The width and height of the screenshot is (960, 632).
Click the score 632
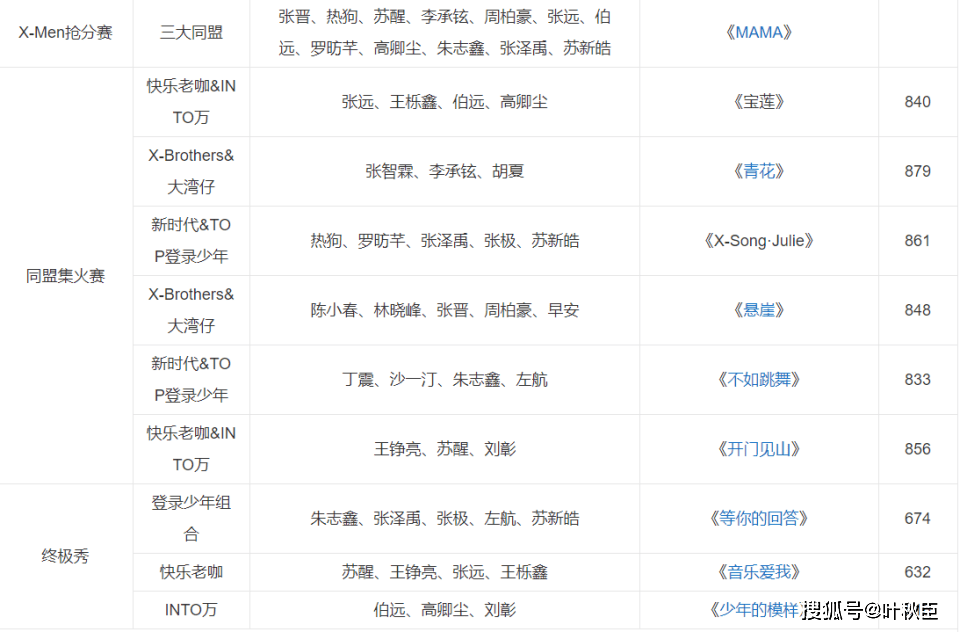(x=917, y=572)
